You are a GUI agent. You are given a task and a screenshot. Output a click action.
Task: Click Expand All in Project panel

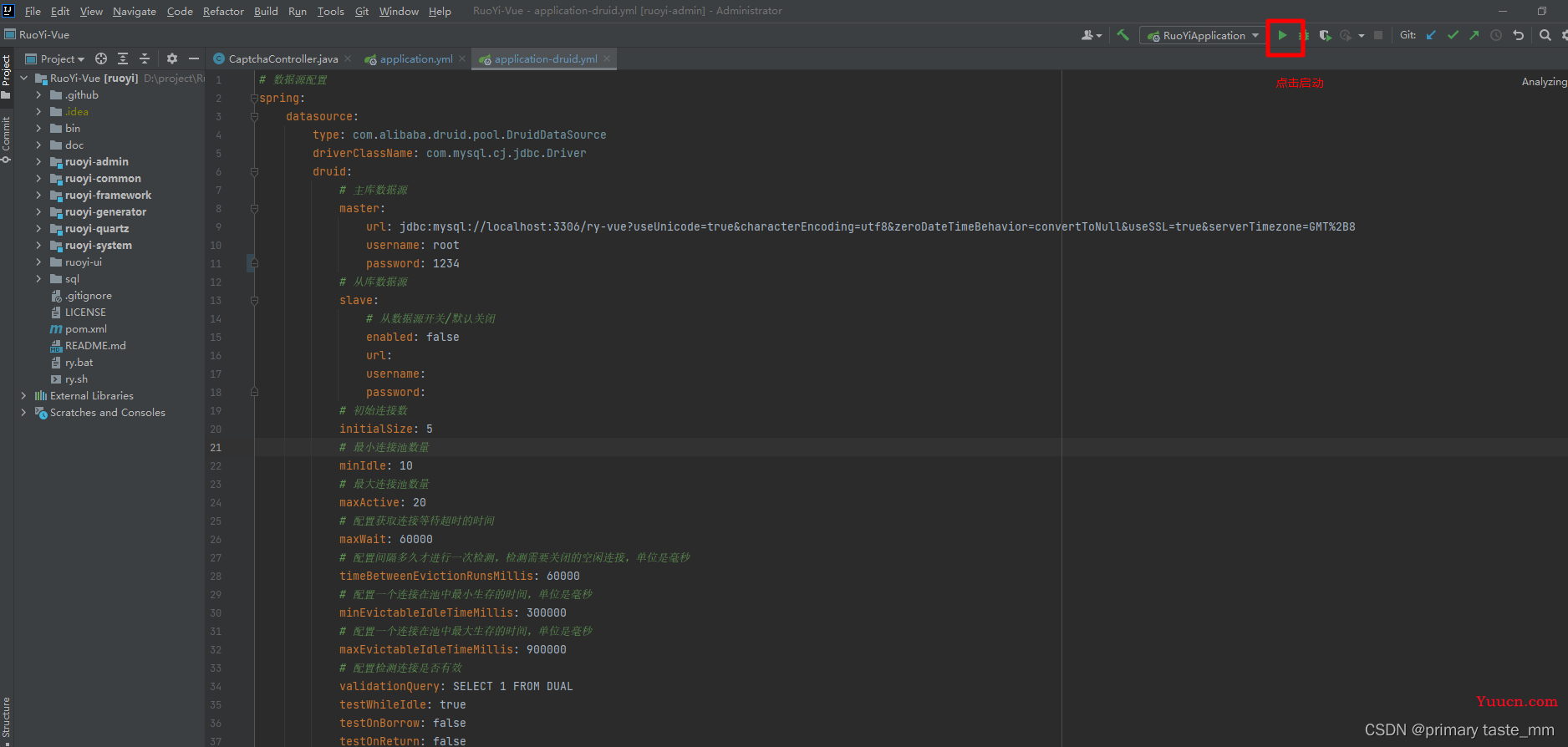(x=123, y=58)
